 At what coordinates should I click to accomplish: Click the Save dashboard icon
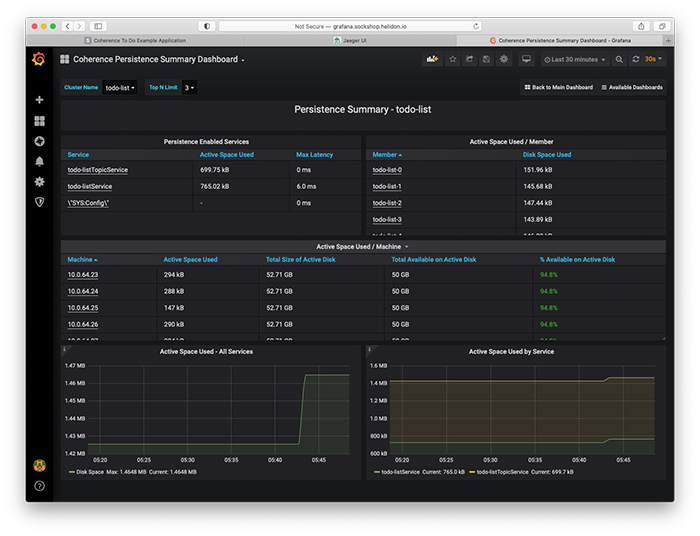tap(486, 59)
